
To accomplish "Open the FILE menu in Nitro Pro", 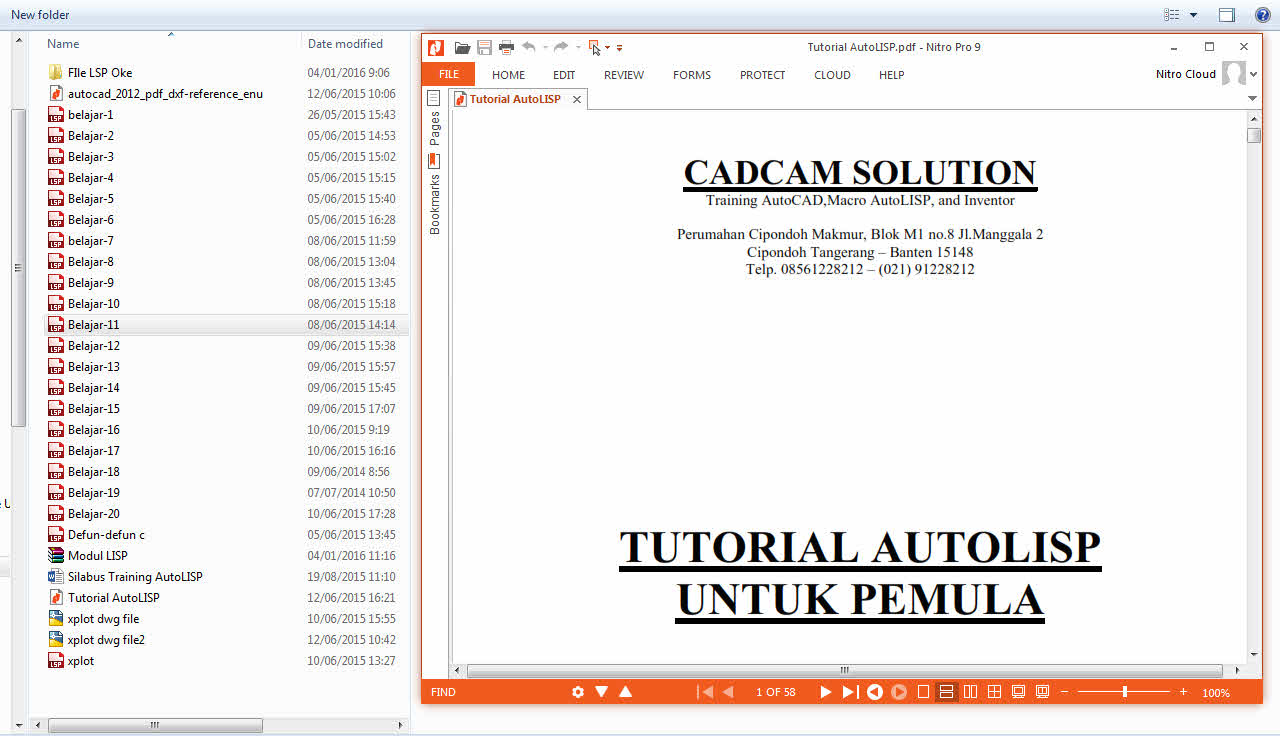I will coord(449,75).
